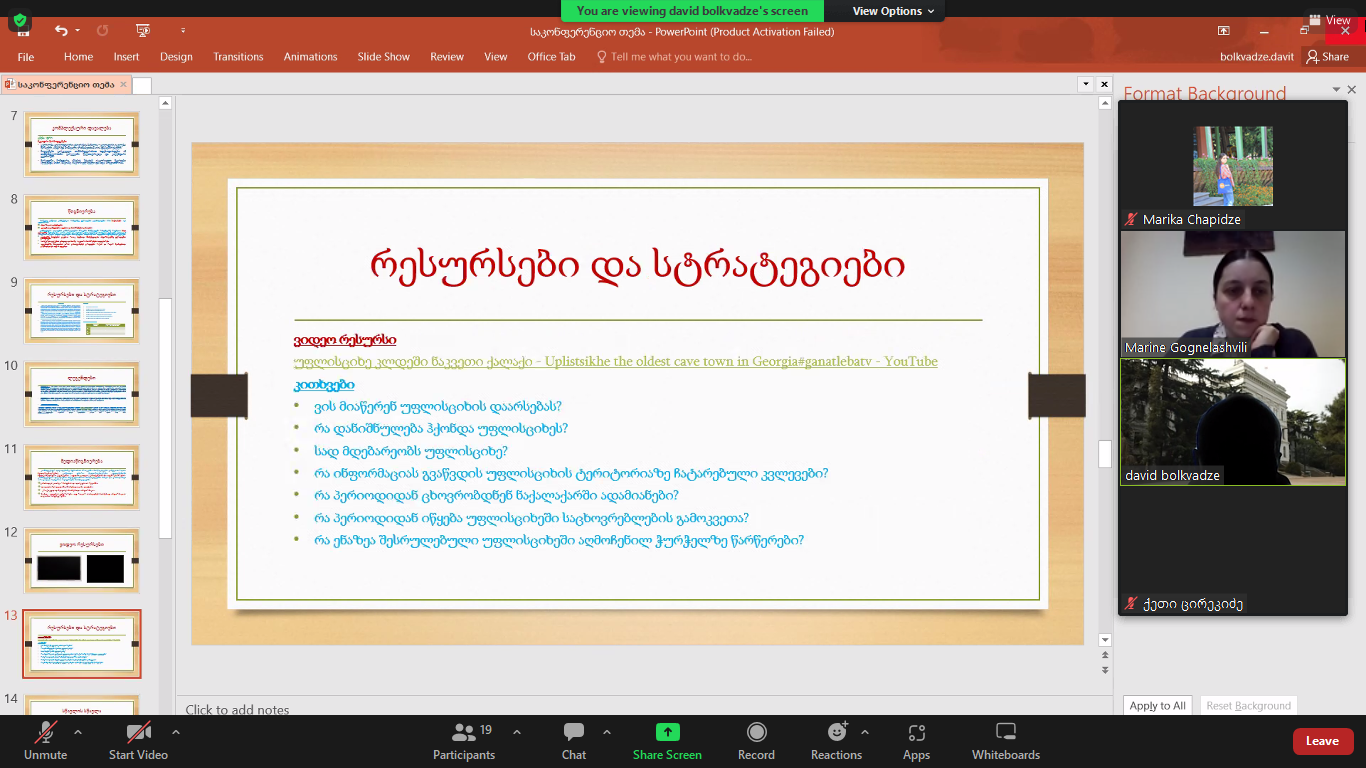Open the Chat icon
Viewport: 1366px width, 768px height.
(574, 733)
